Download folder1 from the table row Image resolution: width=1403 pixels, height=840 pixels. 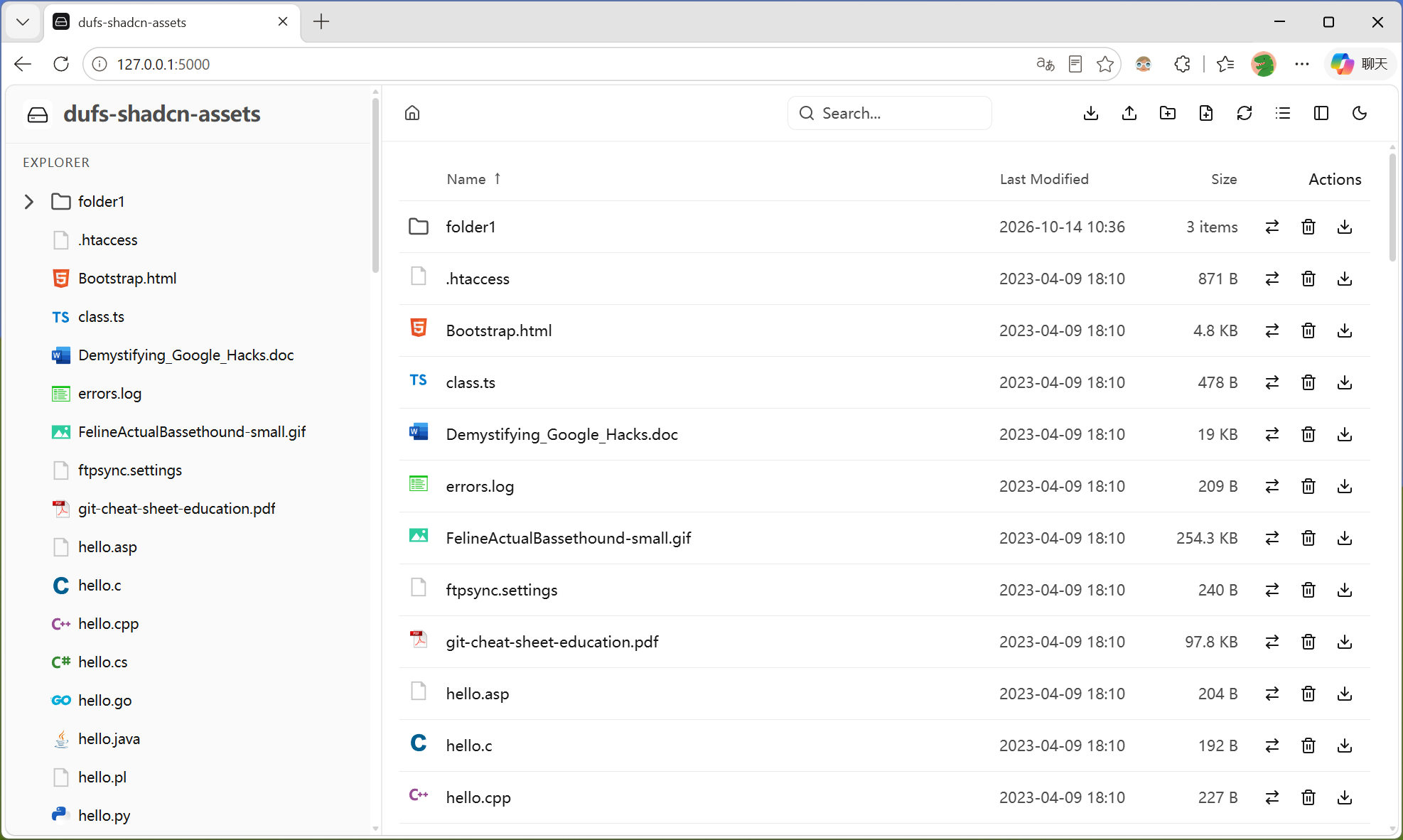click(x=1345, y=227)
